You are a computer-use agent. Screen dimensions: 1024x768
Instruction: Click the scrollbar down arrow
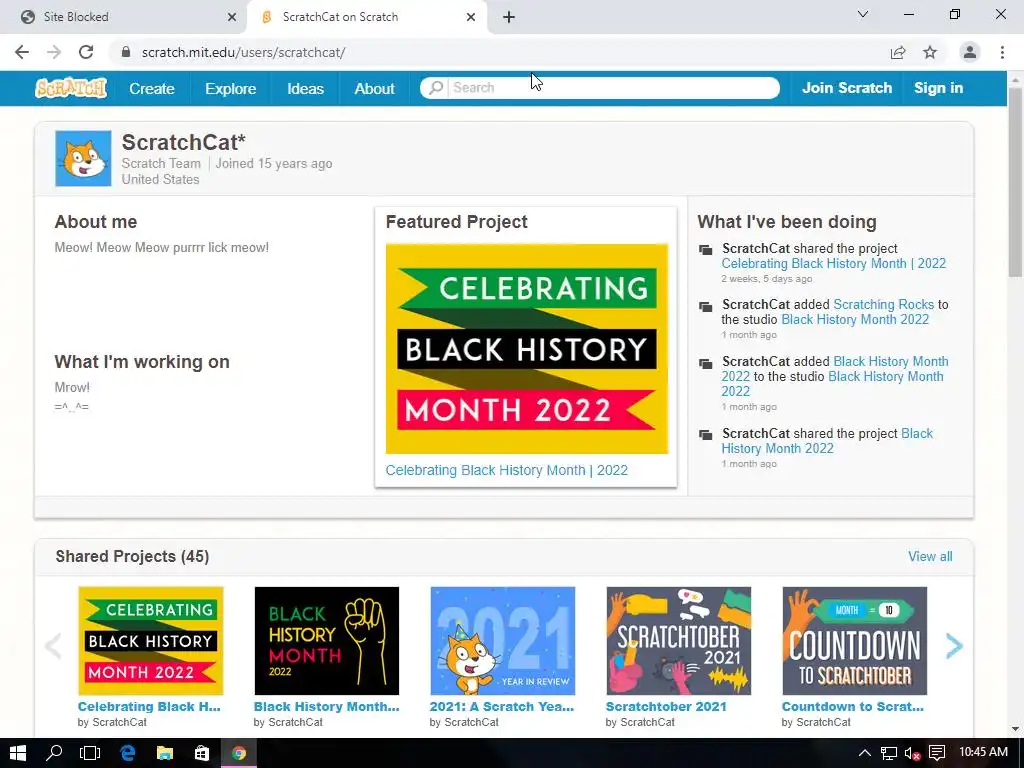click(1016, 729)
